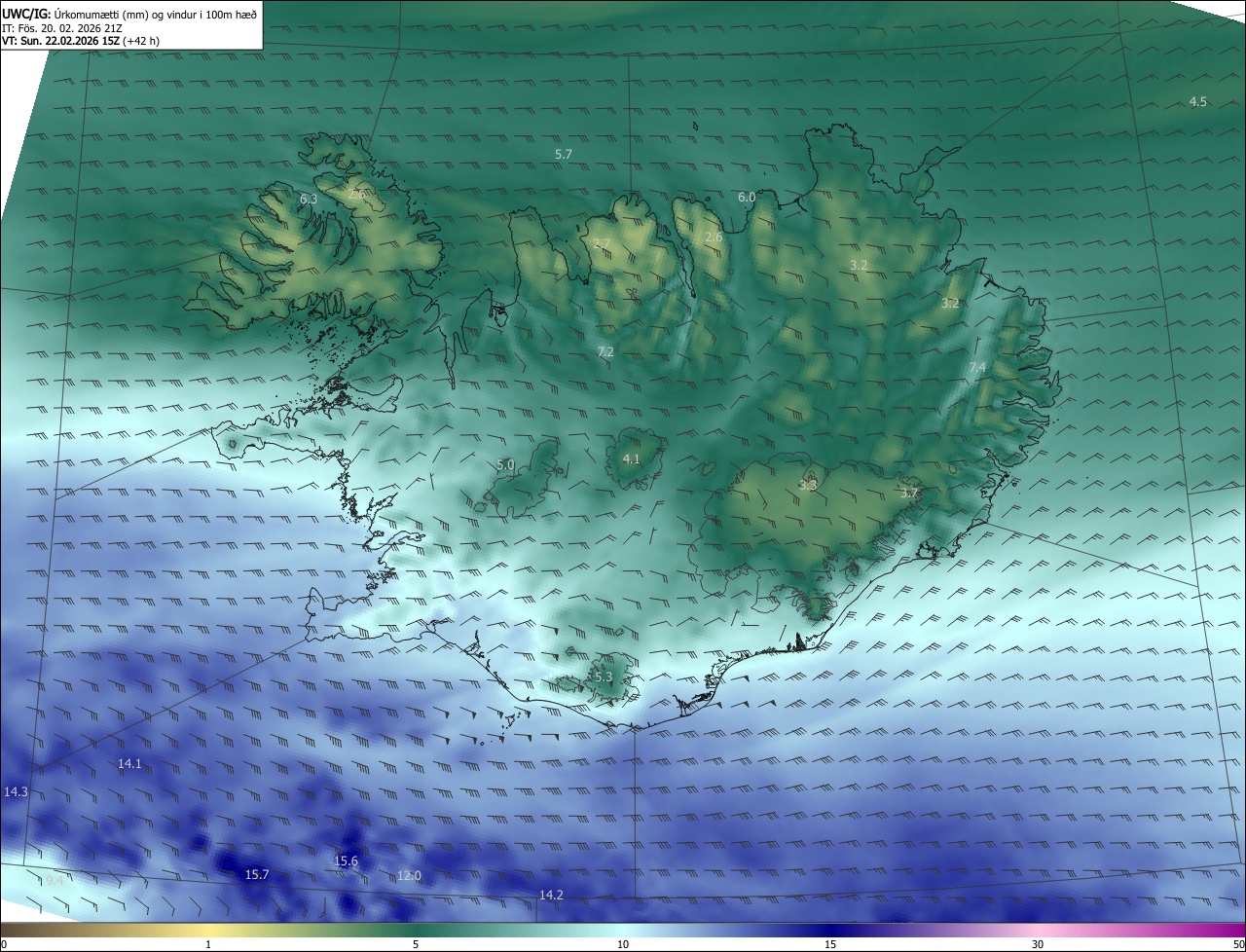Click the 4.1 value on Hofsjökull glacier
This screenshot has width=1246, height=952.
[x=631, y=458]
